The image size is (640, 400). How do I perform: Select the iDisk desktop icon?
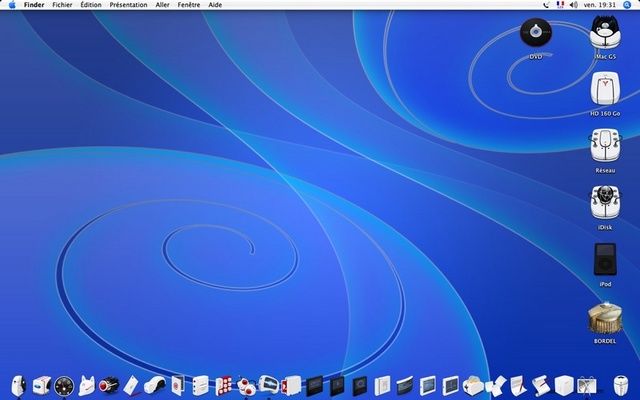point(605,202)
